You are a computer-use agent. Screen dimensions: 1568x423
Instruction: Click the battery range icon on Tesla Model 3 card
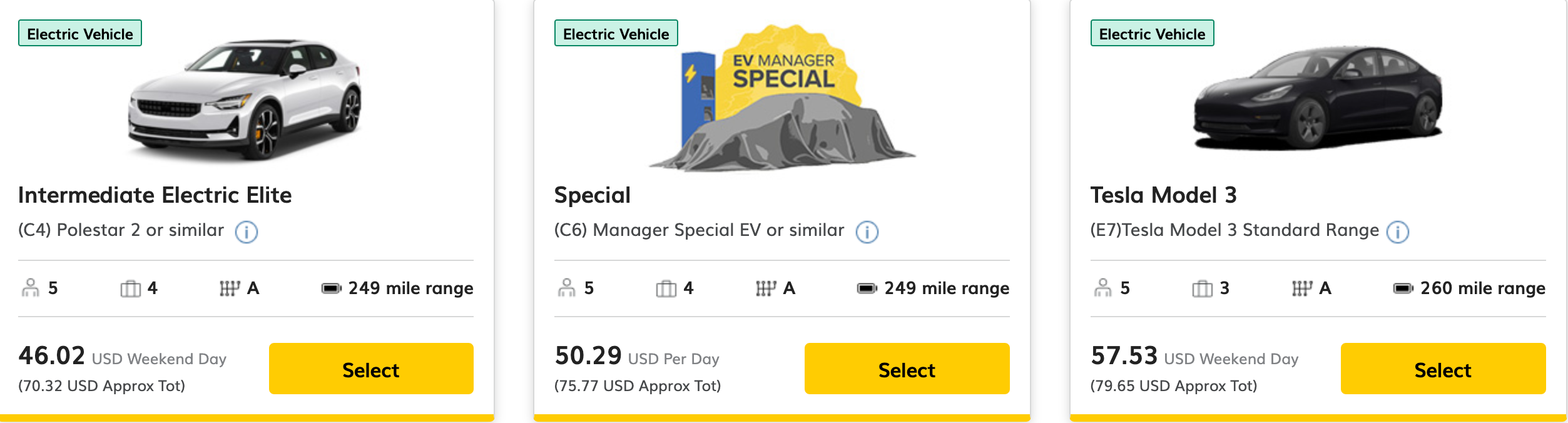(1403, 288)
